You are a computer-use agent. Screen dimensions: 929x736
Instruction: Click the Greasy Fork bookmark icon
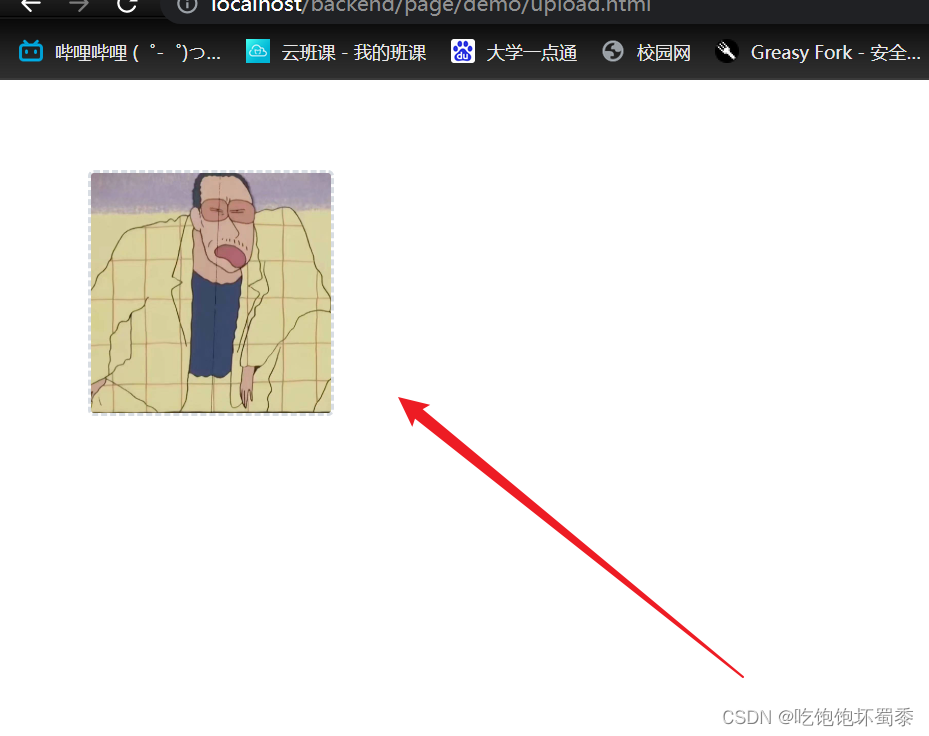coord(726,52)
